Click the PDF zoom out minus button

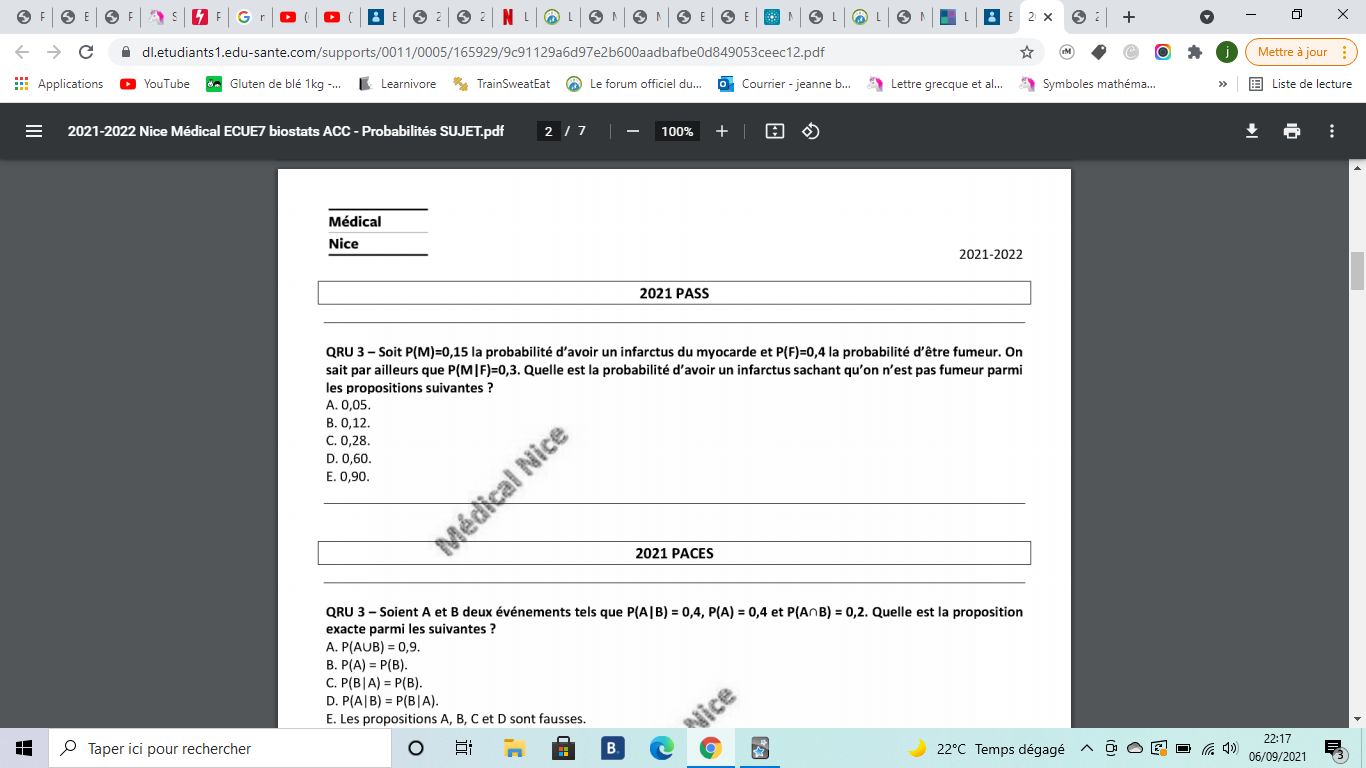click(632, 131)
